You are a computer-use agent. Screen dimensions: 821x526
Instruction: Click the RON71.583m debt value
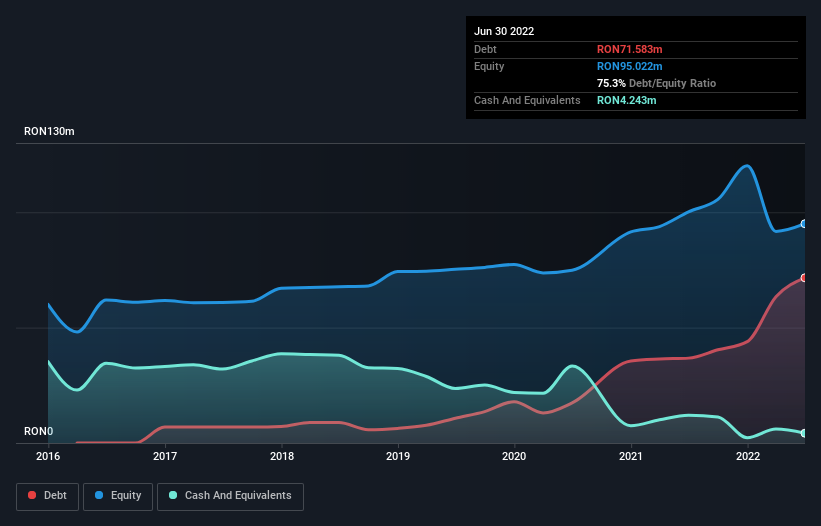630,49
